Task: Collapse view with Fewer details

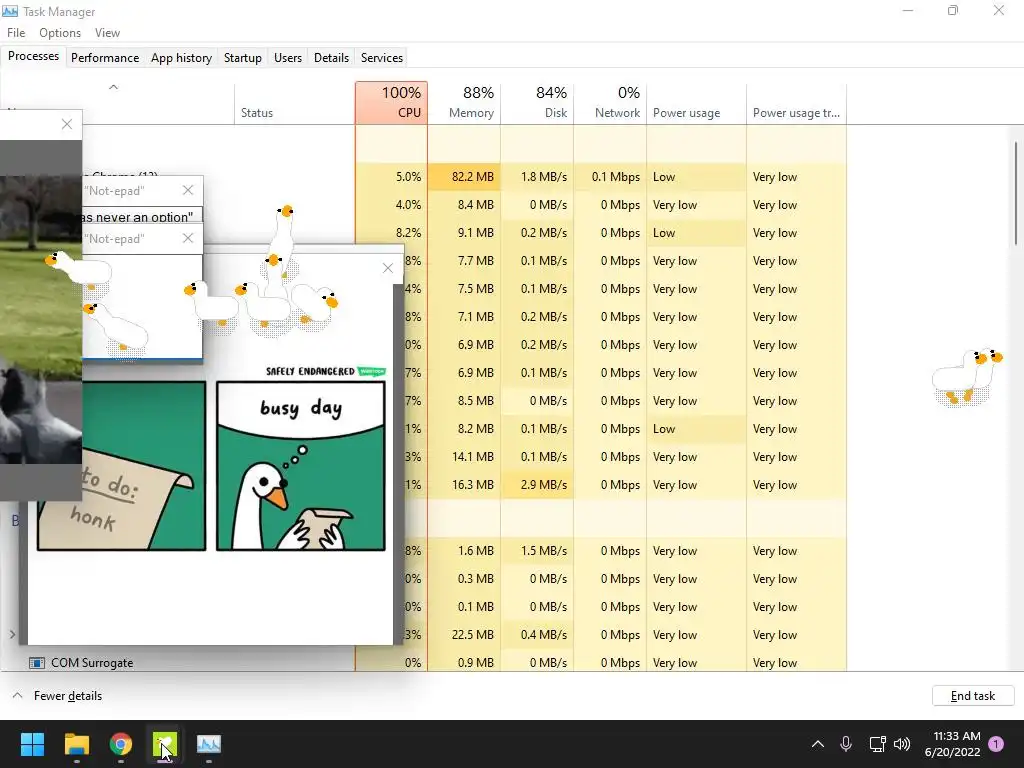Action: point(57,696)
